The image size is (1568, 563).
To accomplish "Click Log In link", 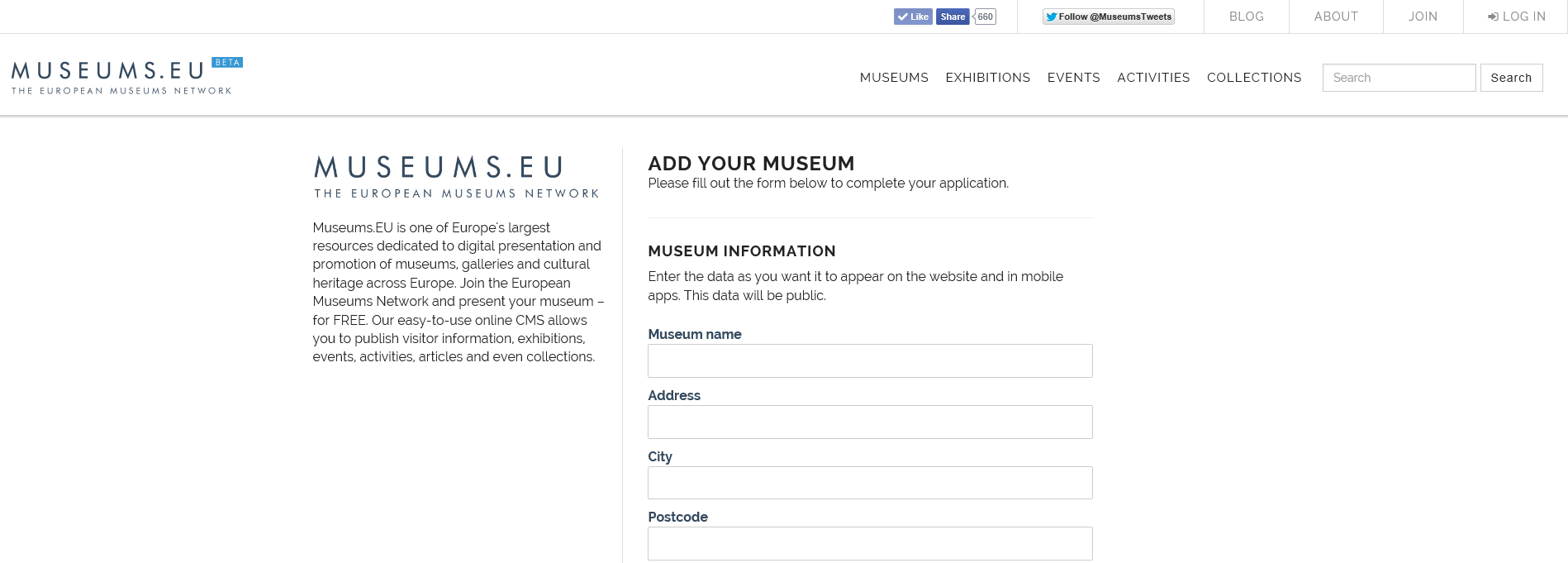I will (1516, 17).
